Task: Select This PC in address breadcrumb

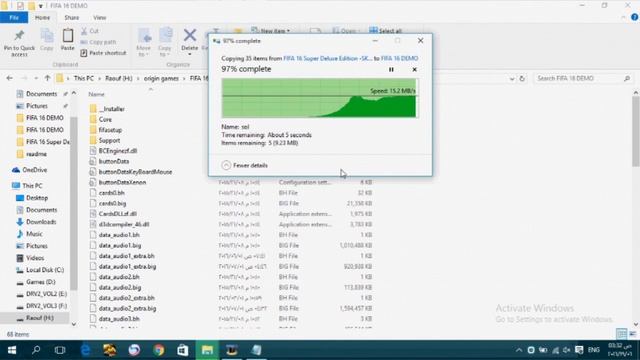Action: pyautogui.click(x=84, y=78)
